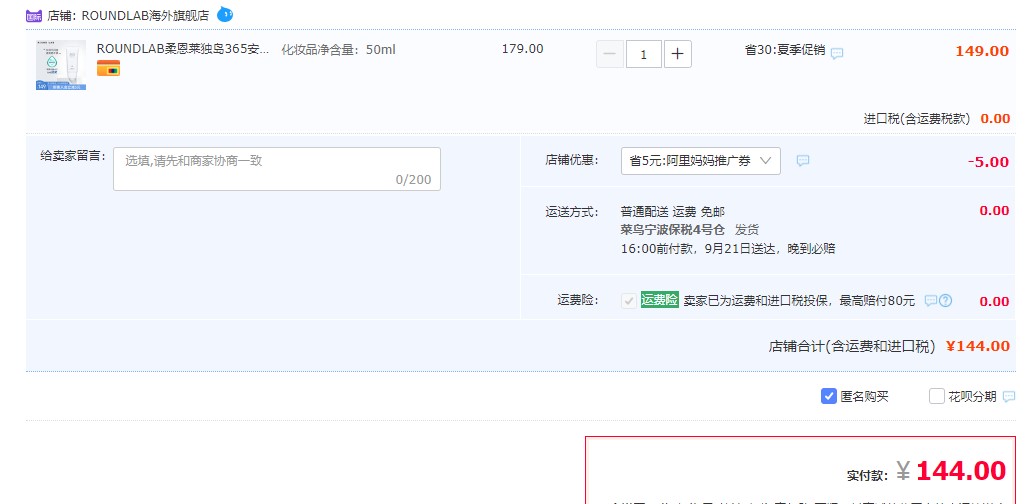Viewport: 1032px width, 504px height.
Task: Click the store name ROUNDLAB海外旗舰店
Action: 145,16
